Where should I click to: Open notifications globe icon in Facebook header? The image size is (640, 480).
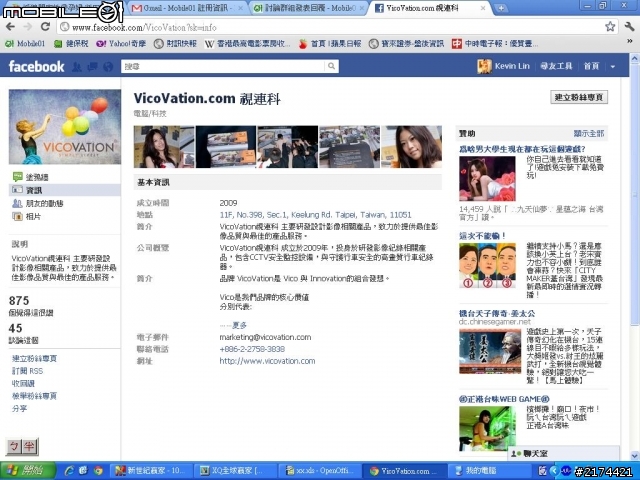[x=108, y=67]
